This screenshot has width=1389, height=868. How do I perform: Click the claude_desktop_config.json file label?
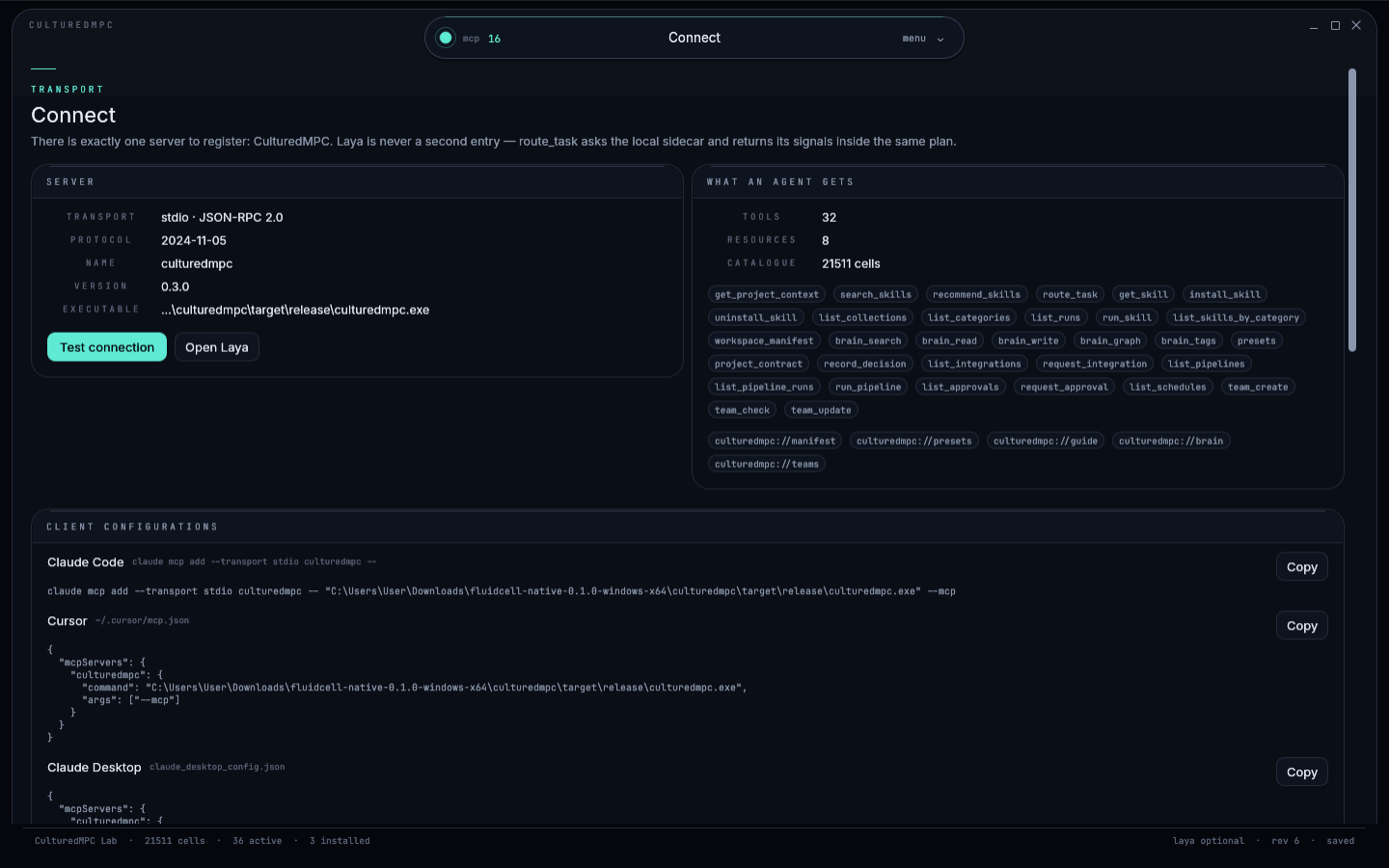(217, 768)
